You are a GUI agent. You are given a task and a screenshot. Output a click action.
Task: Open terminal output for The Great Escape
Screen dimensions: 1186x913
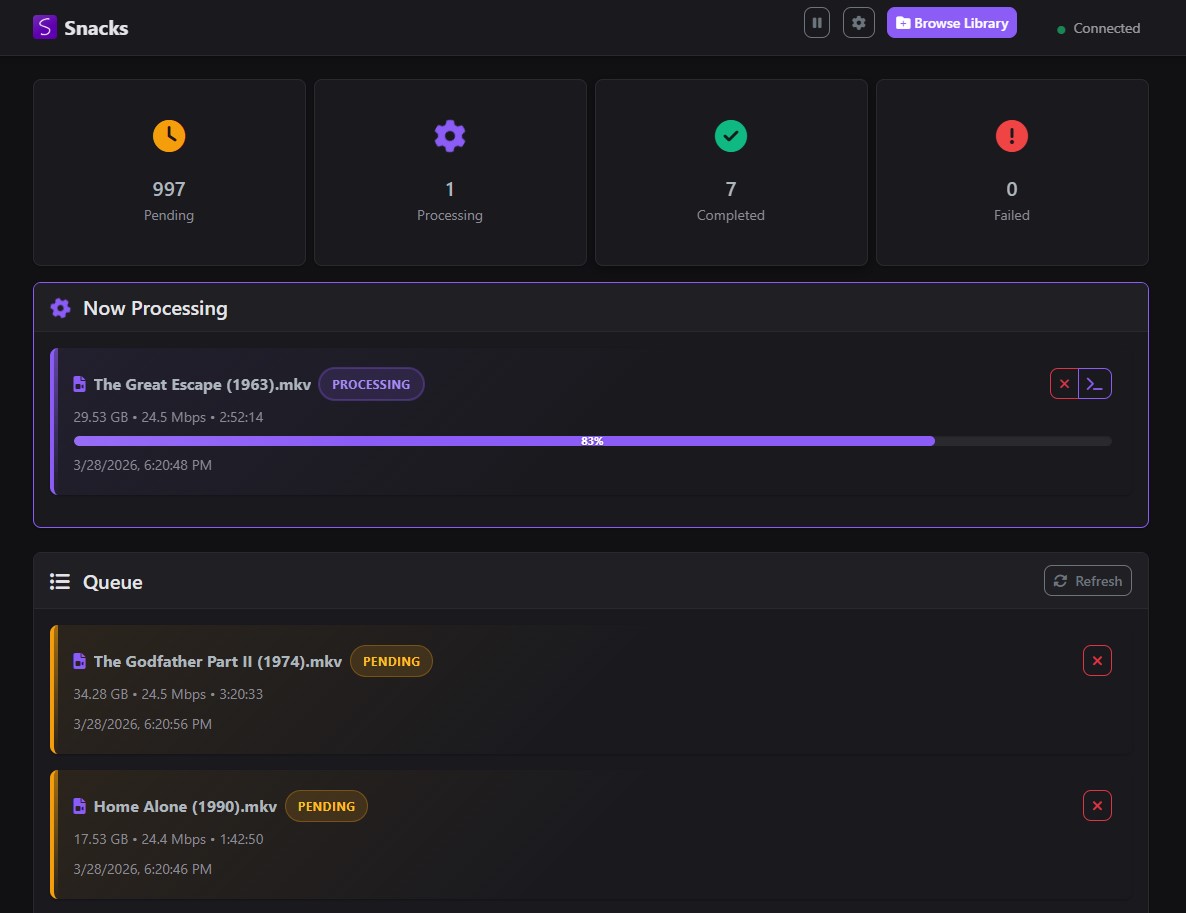coord(1095,383)
